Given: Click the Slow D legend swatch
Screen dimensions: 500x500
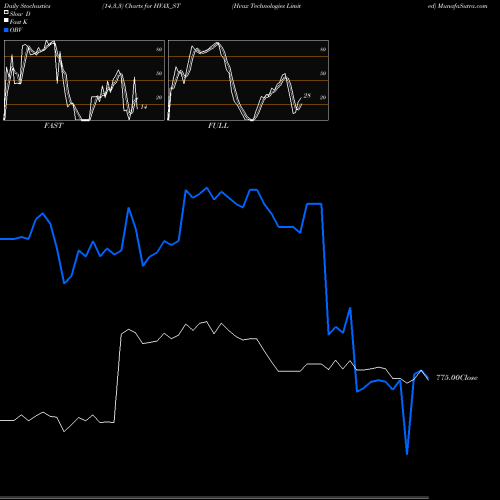Looking at the screenshot, I should [x=6, y=12].
